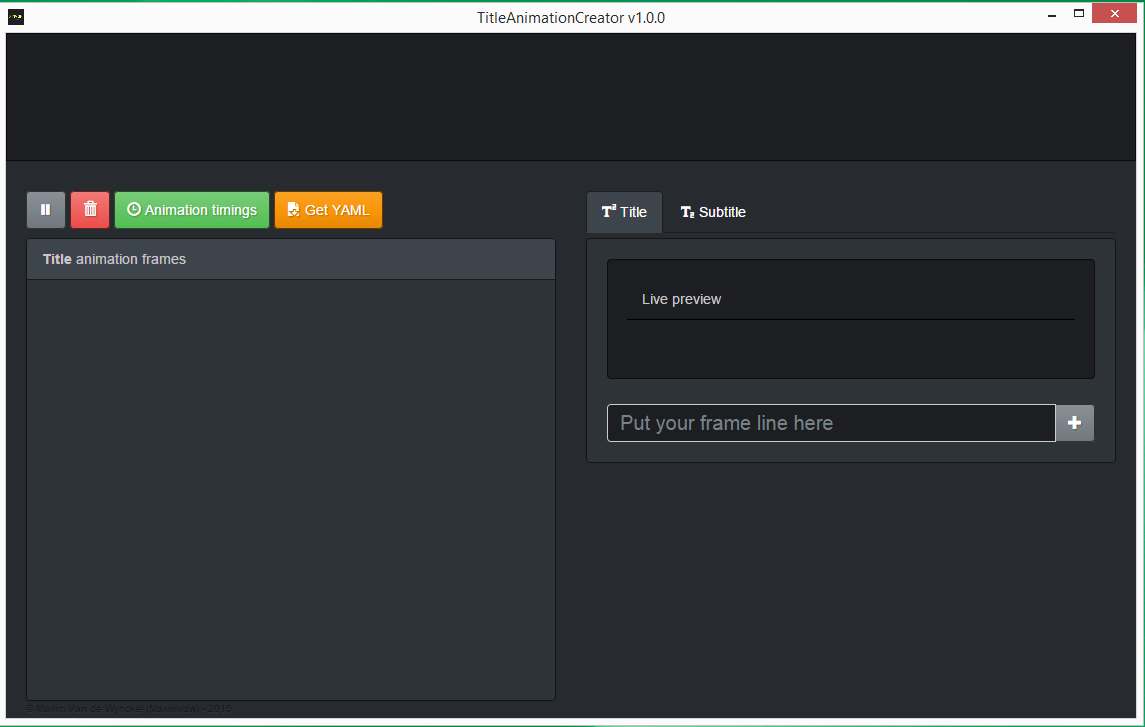This screenshot has height=727, width=1145.
Task: Add the frame line with the plus button
Action: pos(1074,423)
